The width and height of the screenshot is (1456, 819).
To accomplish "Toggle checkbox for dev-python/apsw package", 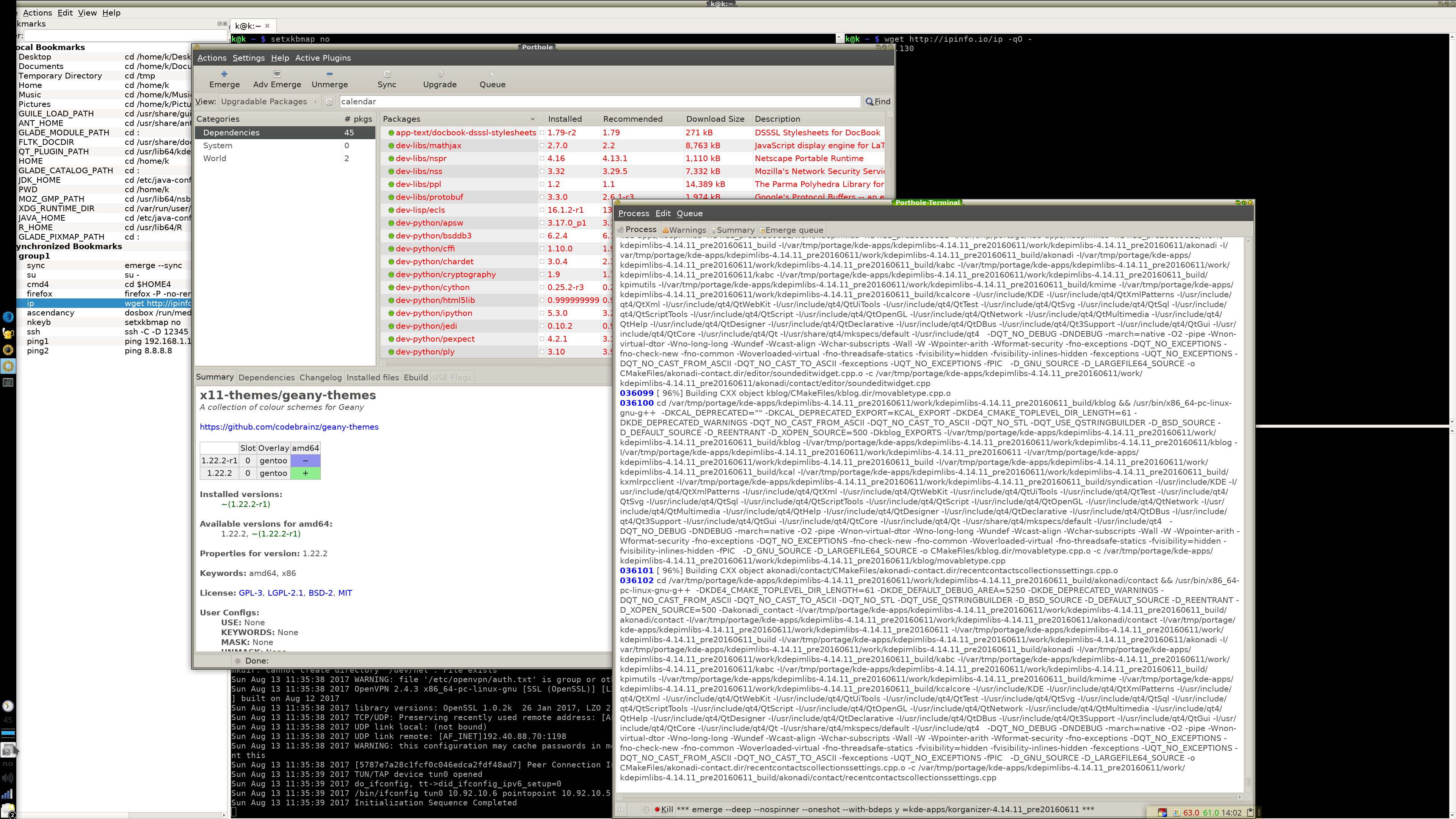I will tap(542, 223).
